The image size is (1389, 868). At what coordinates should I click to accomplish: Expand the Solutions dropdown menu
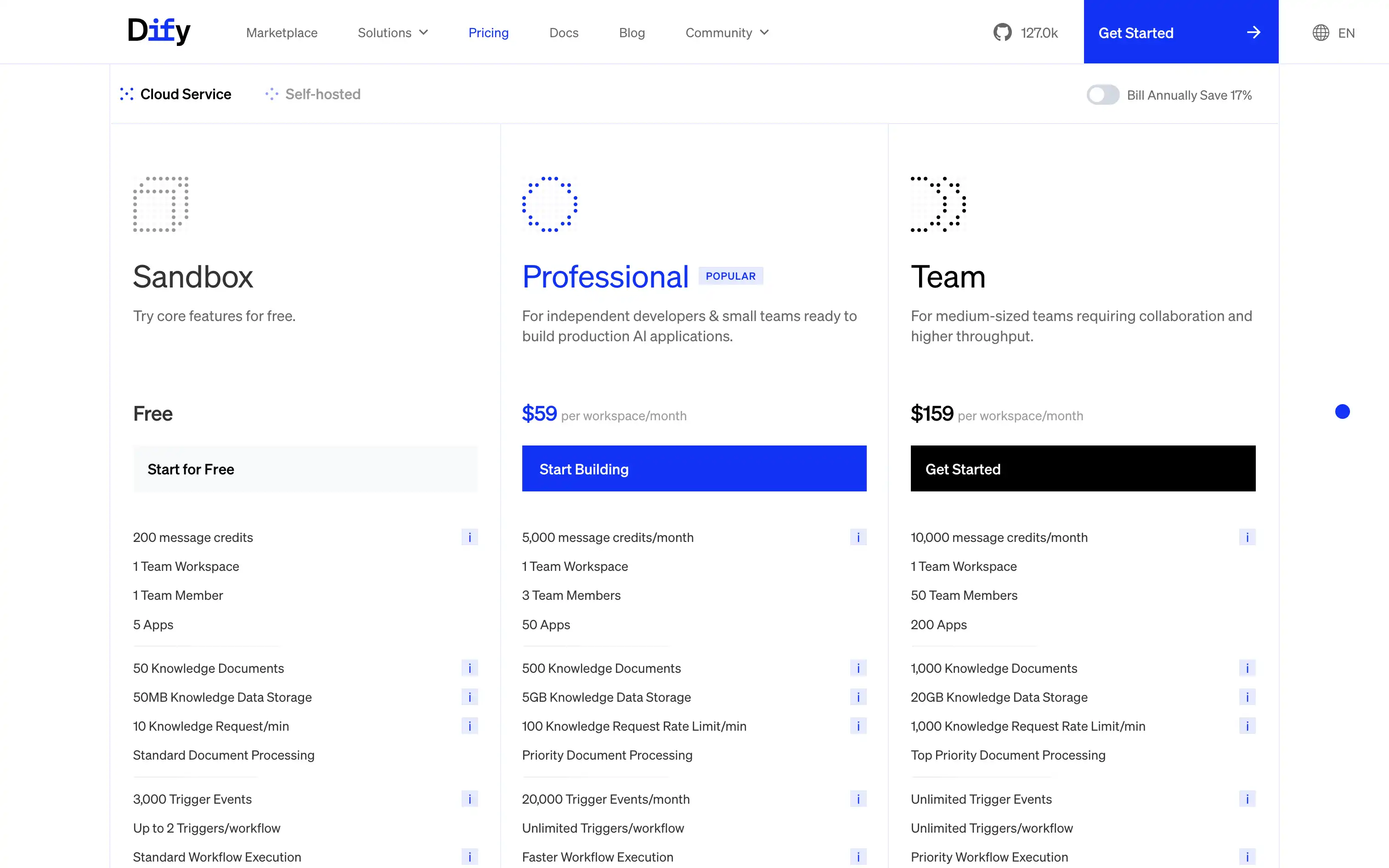(x=393, y=33)
